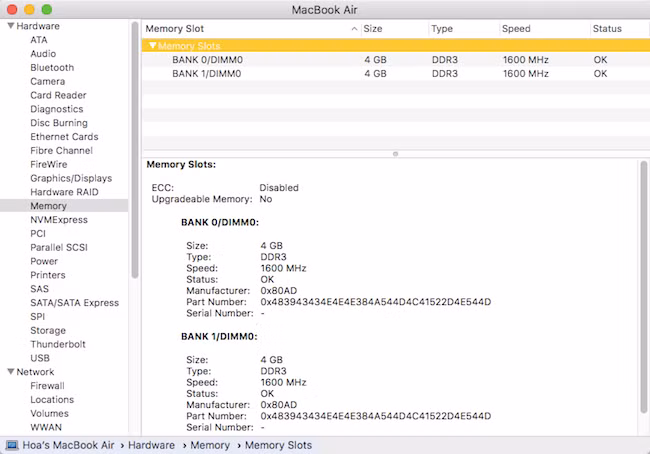650x454 pixels.
Task: Select Memory in the sidebar
Action: [48, 206]
